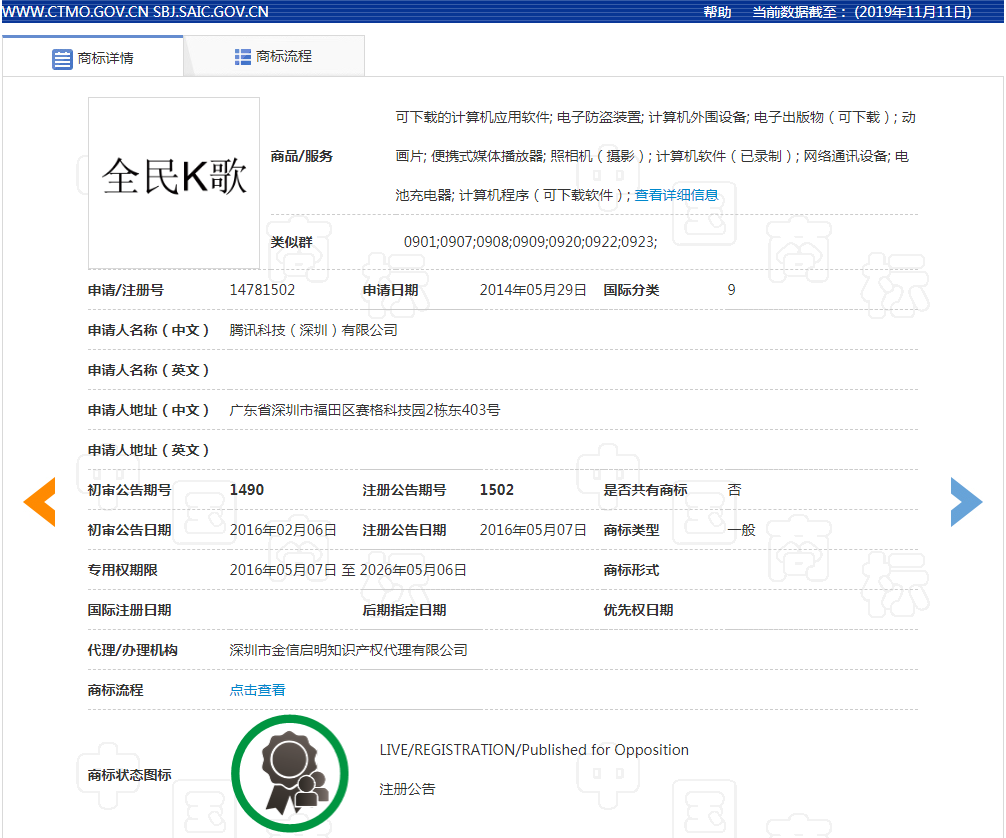Click the 商标详情 tab list icon
1006x838 pixels.
tap(62, 59)
